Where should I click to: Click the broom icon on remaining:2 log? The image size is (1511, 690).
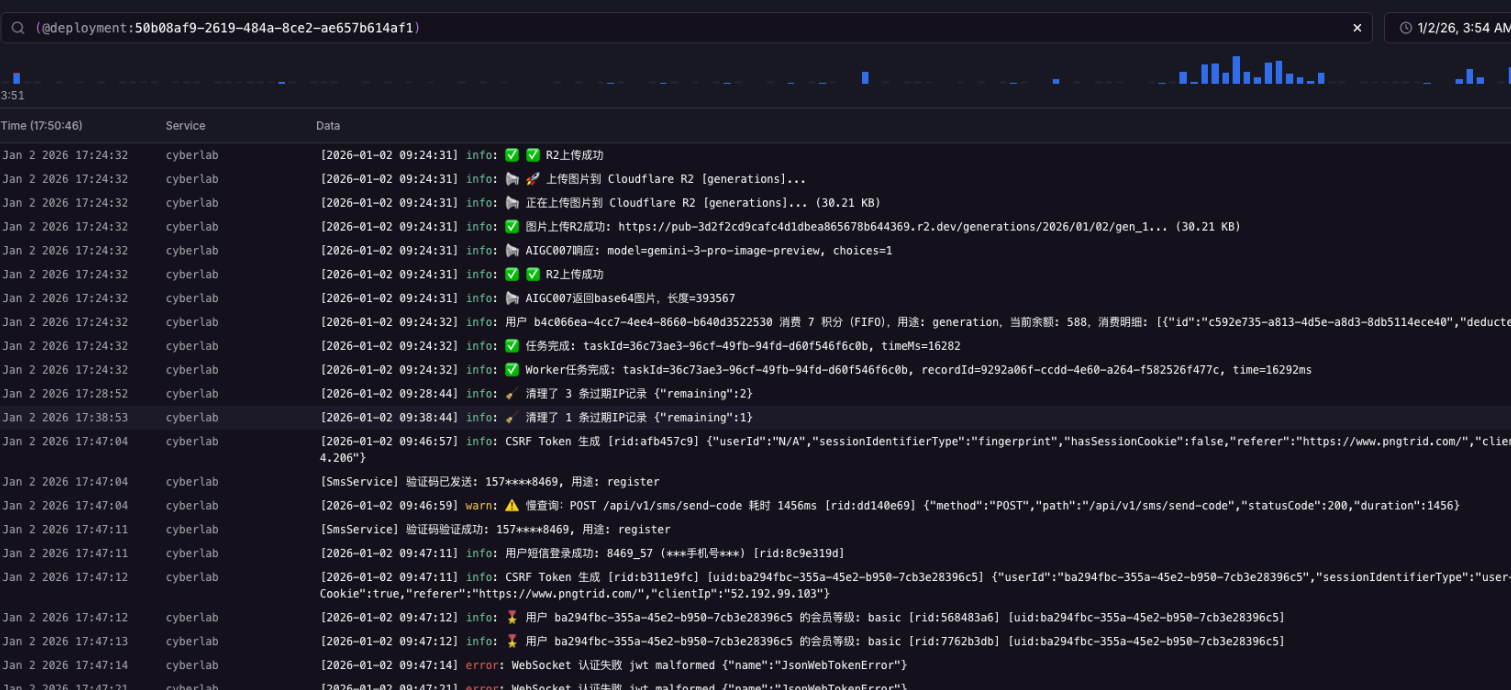coord(512,394)
